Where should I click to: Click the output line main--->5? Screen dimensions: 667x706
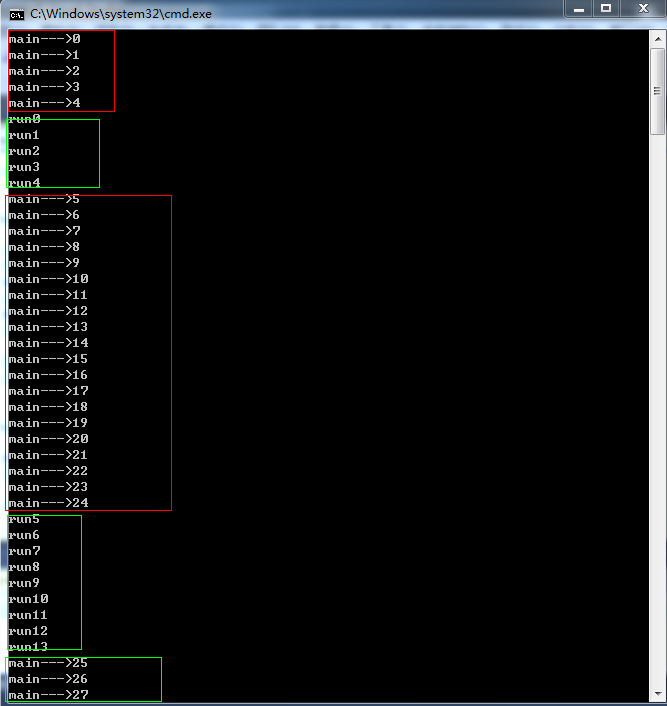[x=44, y=199]
